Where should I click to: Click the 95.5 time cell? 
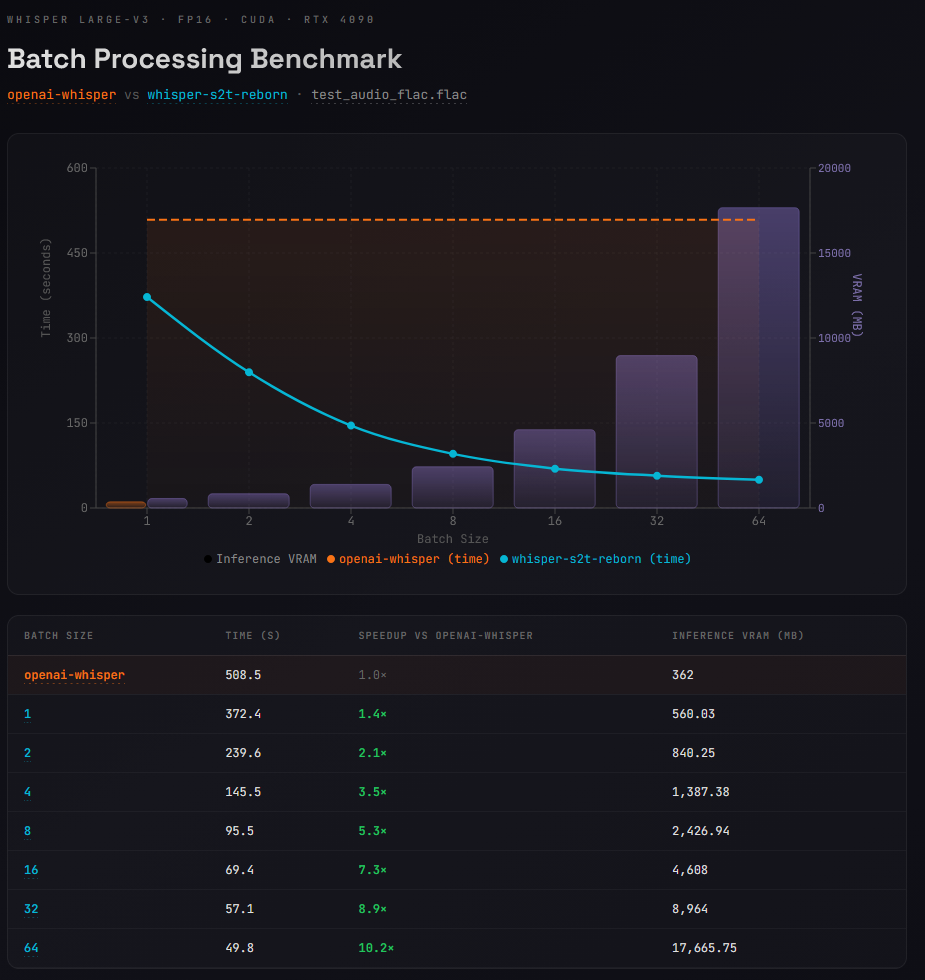point(239,831)
